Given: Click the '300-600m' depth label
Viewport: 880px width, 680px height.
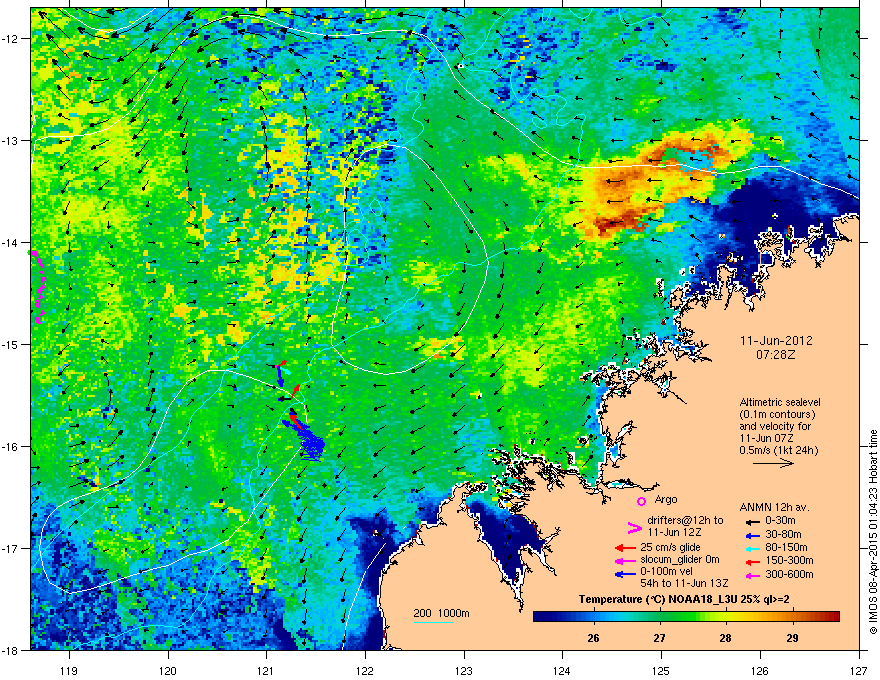Looking at the screenshot, I should 789,575.
